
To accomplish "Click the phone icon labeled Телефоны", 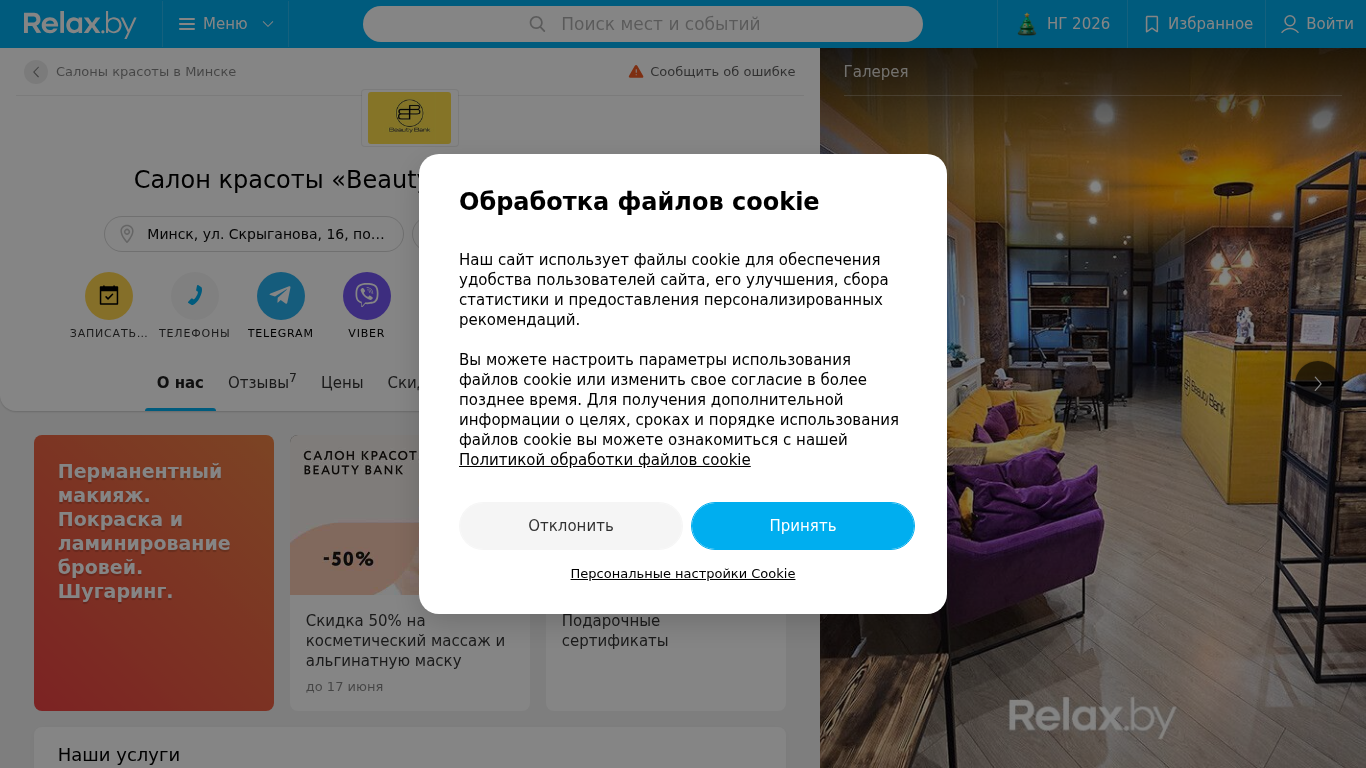I will 195,296.
